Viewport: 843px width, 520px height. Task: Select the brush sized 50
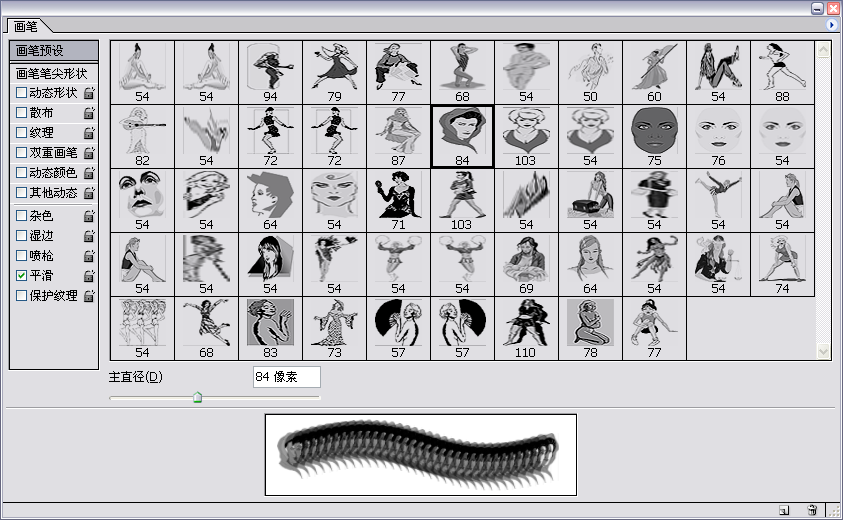(590, 73)
